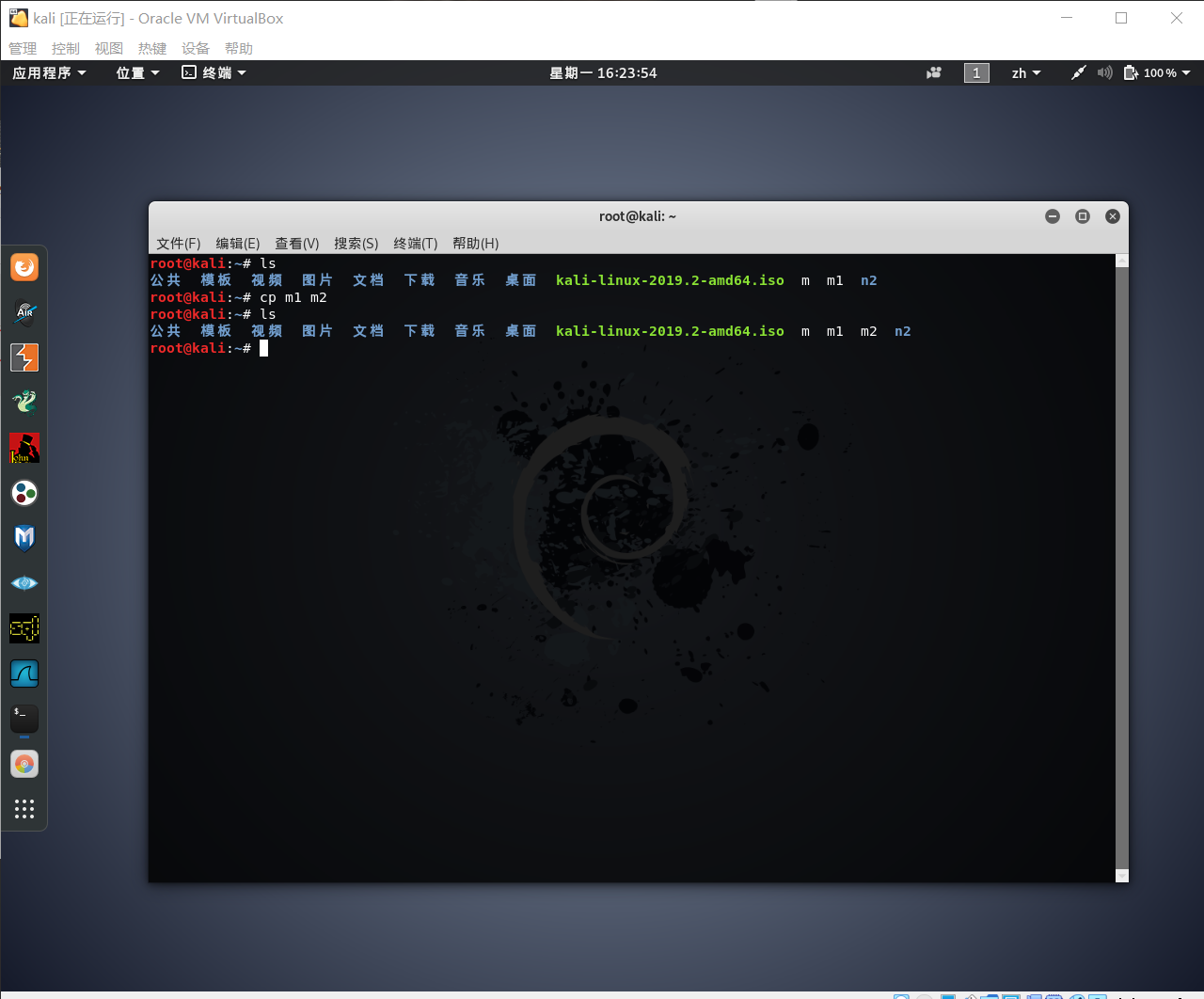Image resolution: width=1204 pixels, height=999 pixels.
Task: Open the 查看(V) menu in the terminal
Action: [296, 243]
